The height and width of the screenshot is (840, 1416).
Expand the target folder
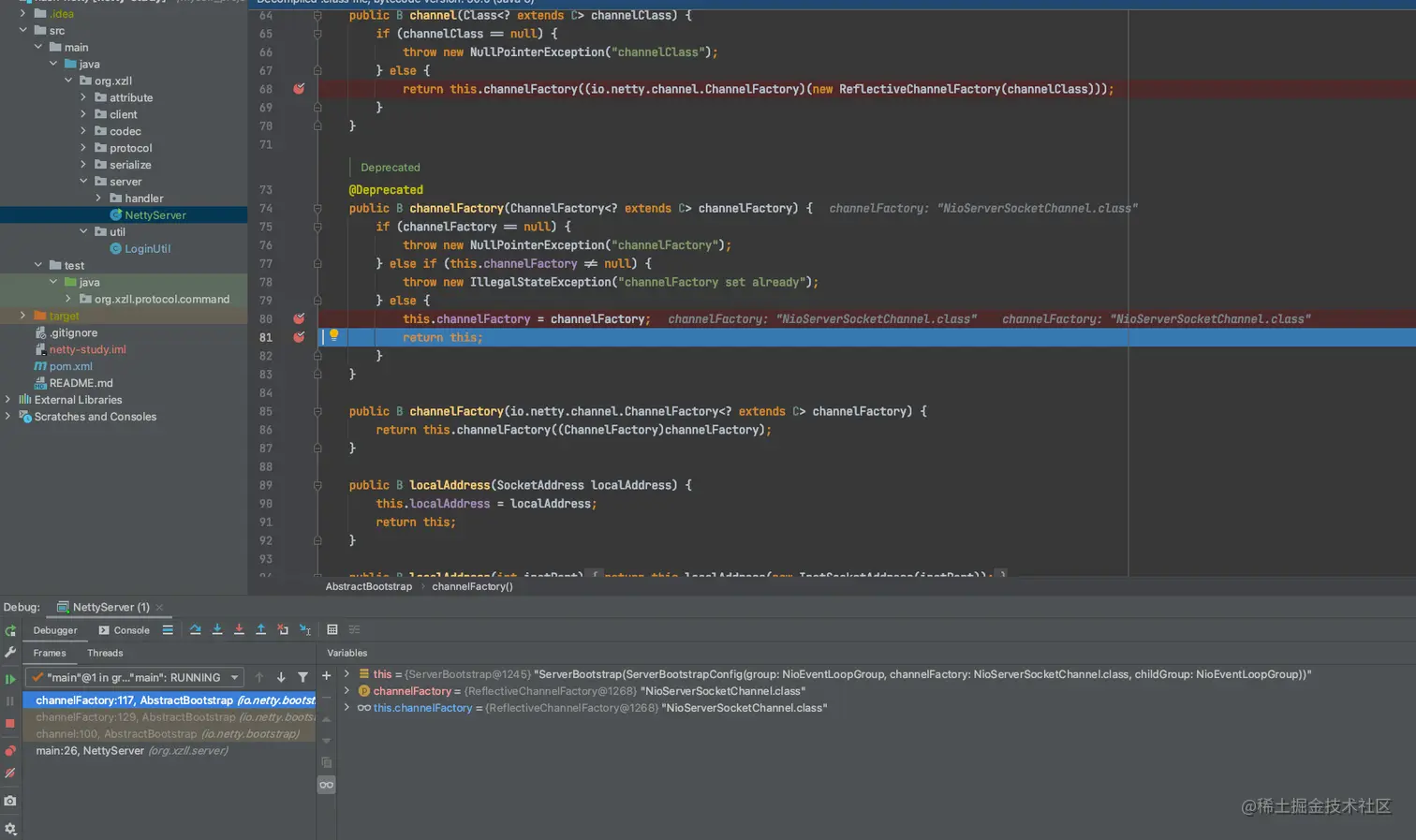[x=22, y=316]
